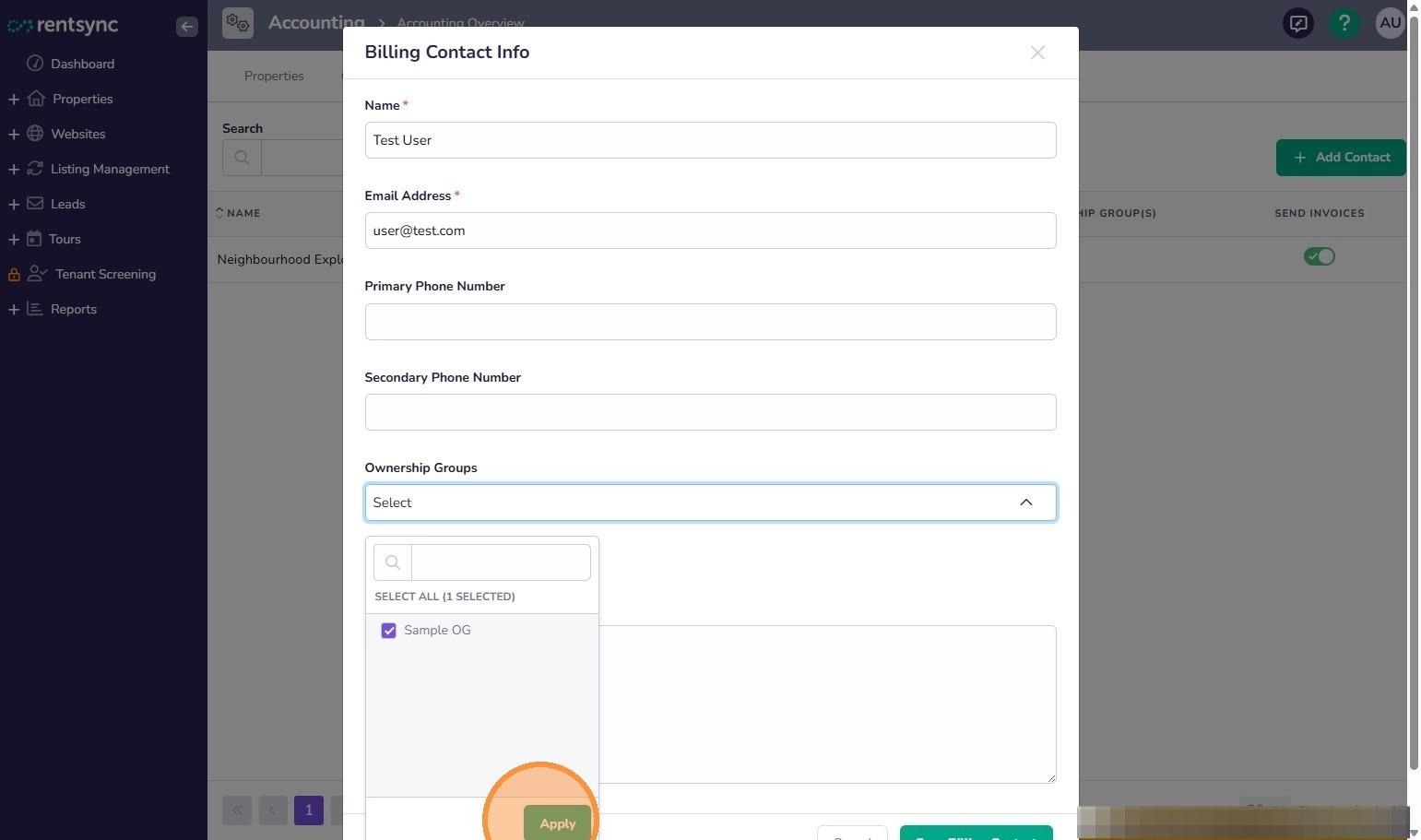Expand the Properties sidebar section
This screenshot has width=1421, height=840.
click(14, 99)
